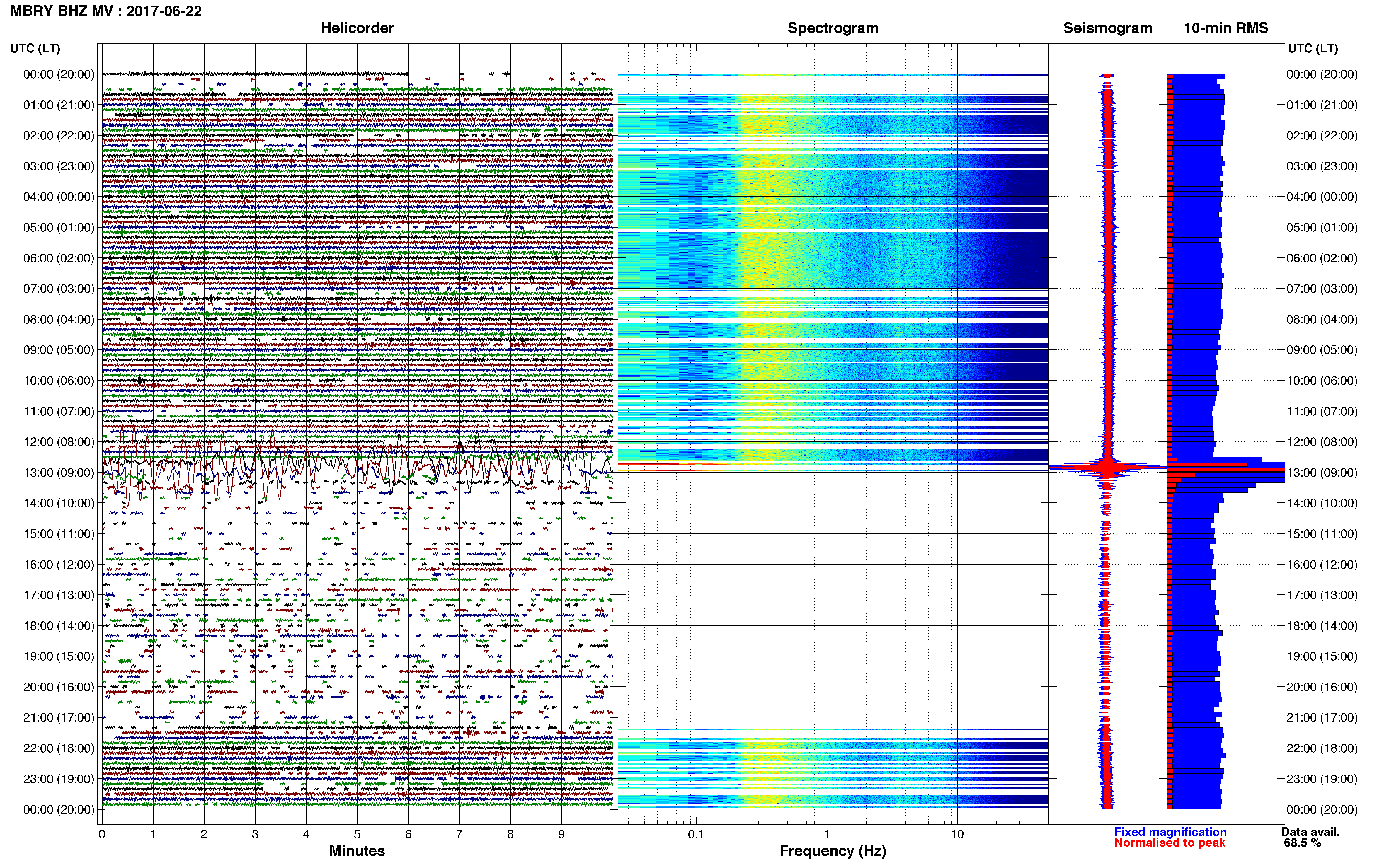Click the longest red RMS bar near 13:00
Screen dimensions: 1389x868
(x=1226, y=470)
